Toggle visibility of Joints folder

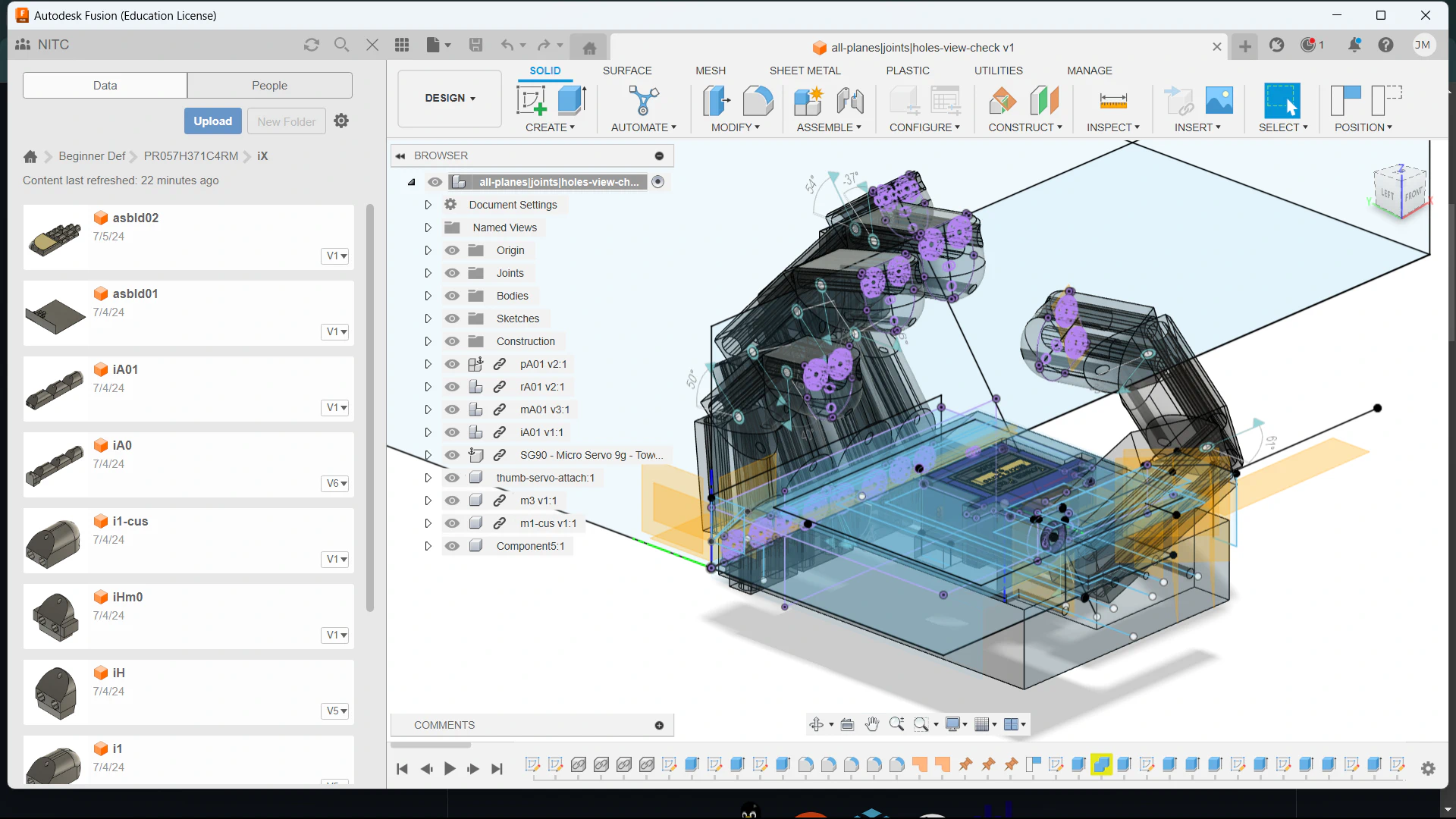(452, 273)
